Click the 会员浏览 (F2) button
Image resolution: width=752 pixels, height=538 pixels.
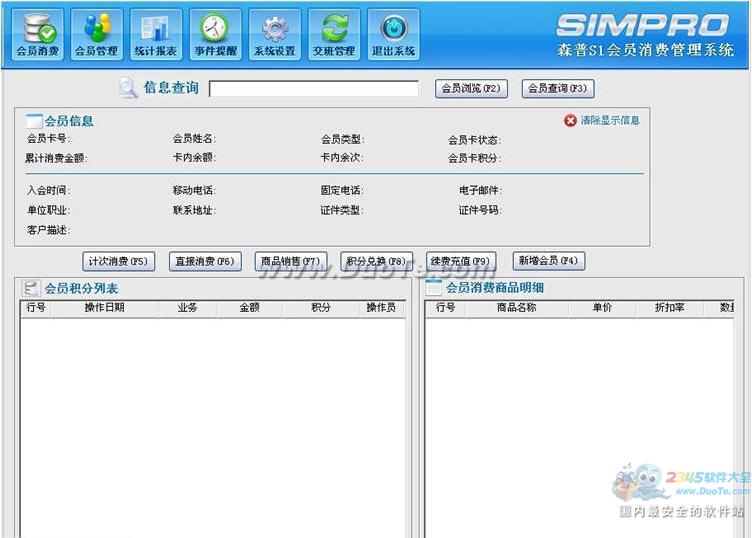pos(471,88)
